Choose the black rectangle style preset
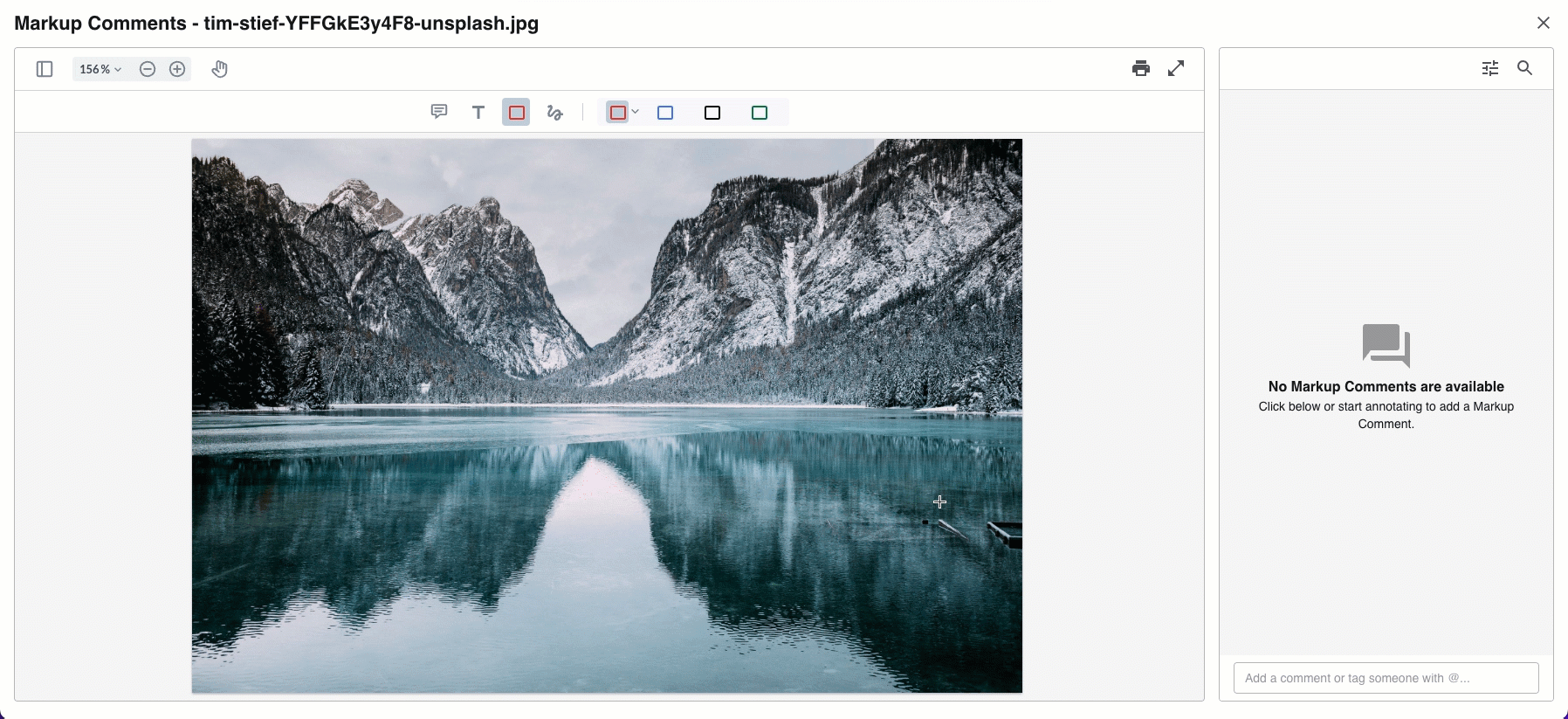 [712, 113]
